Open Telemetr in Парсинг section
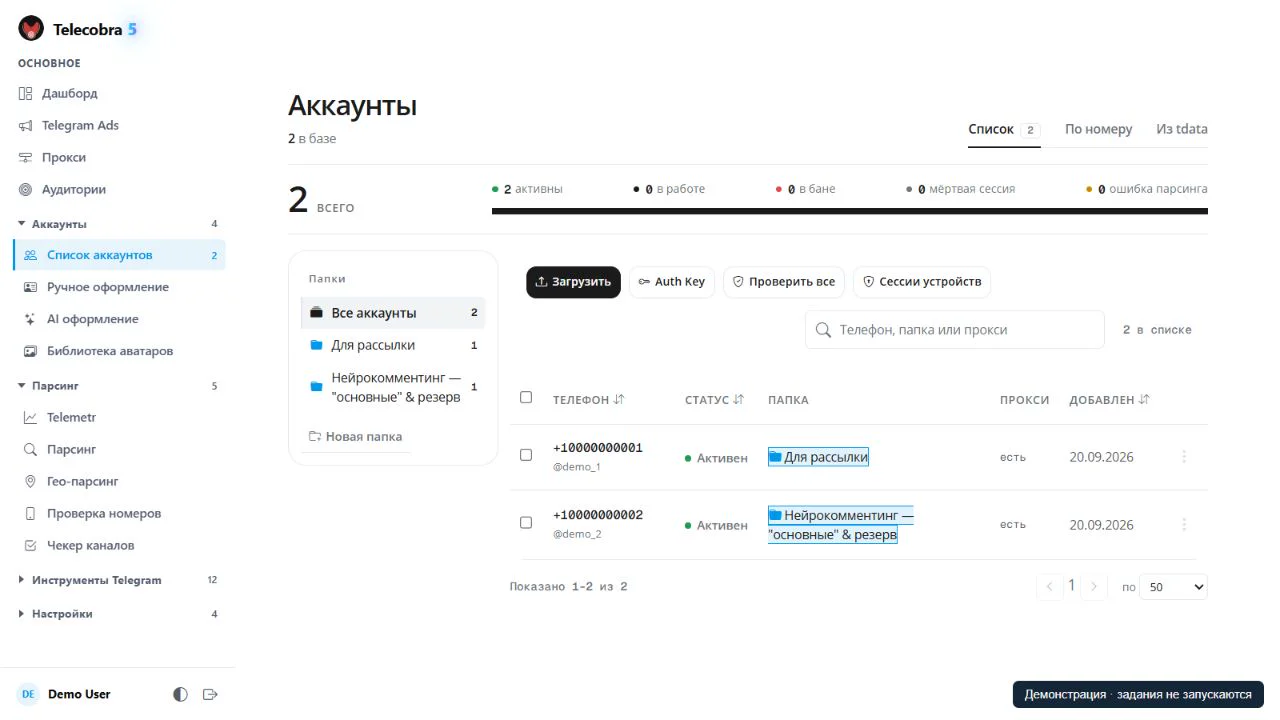 pos(118,417)
